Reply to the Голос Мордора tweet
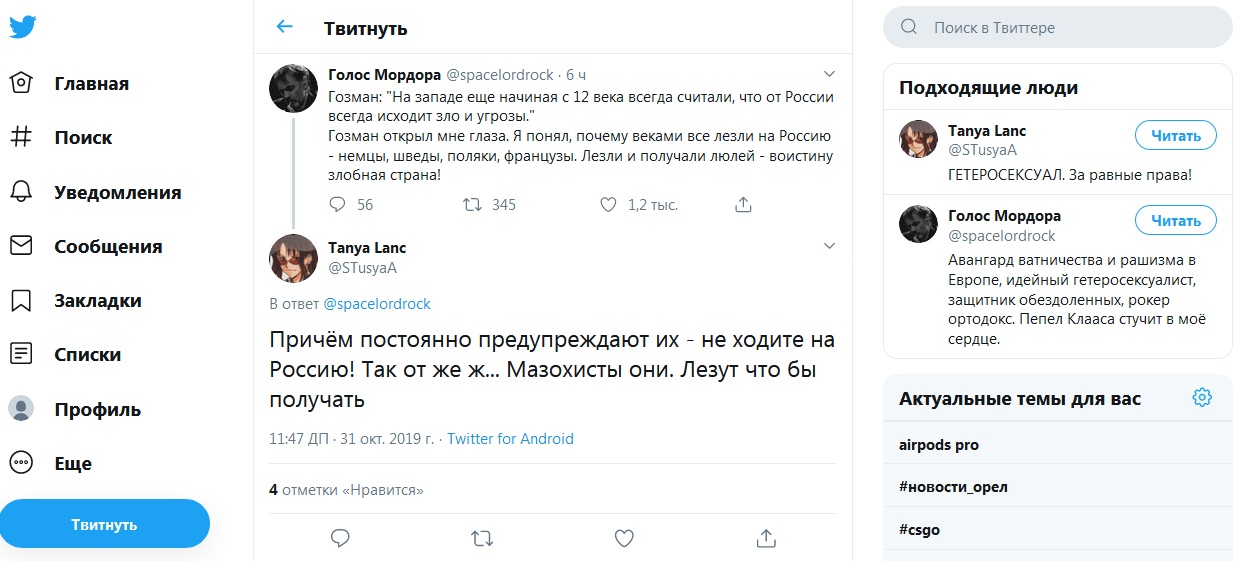Viewport: 1240px width, 561px height. point(338,204)
